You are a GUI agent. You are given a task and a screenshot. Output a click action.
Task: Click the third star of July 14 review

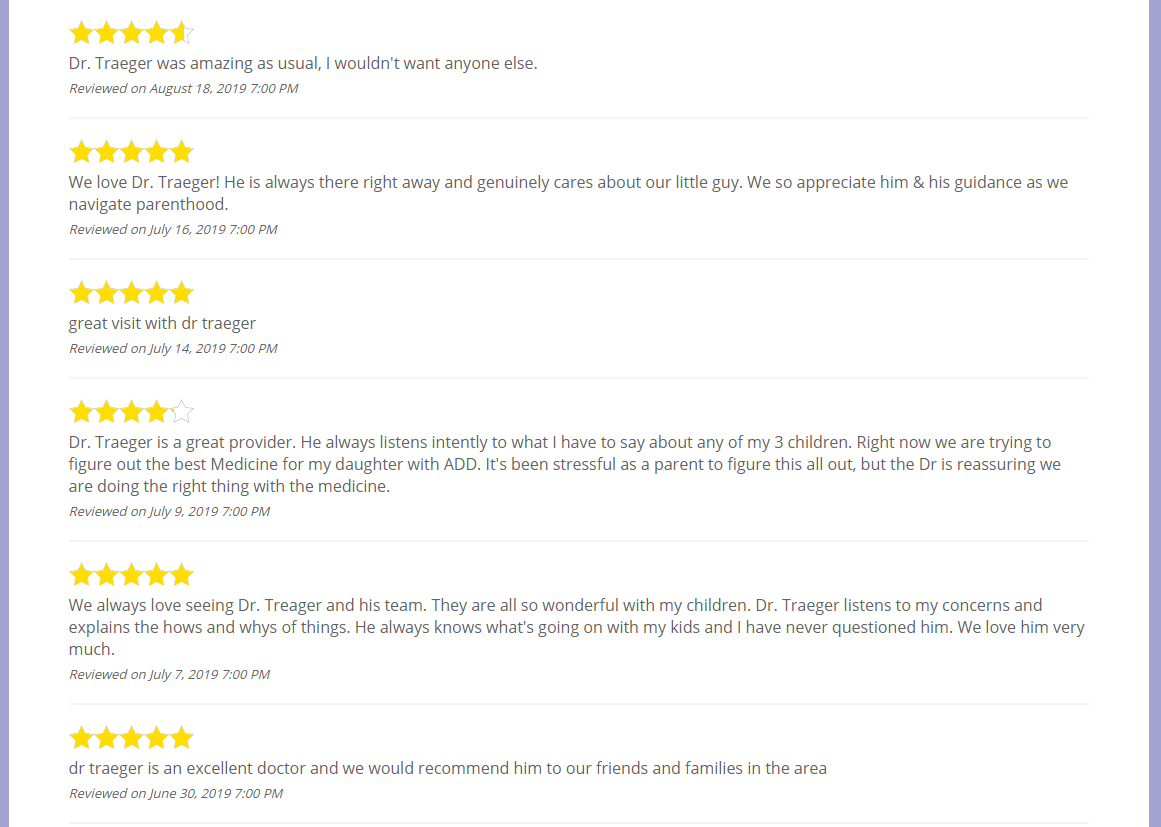132,292
